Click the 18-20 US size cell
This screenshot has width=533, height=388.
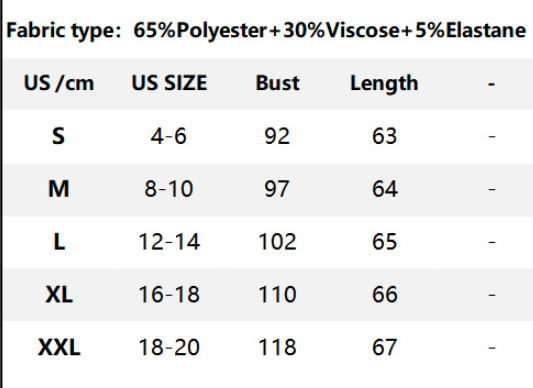(169, 348)
